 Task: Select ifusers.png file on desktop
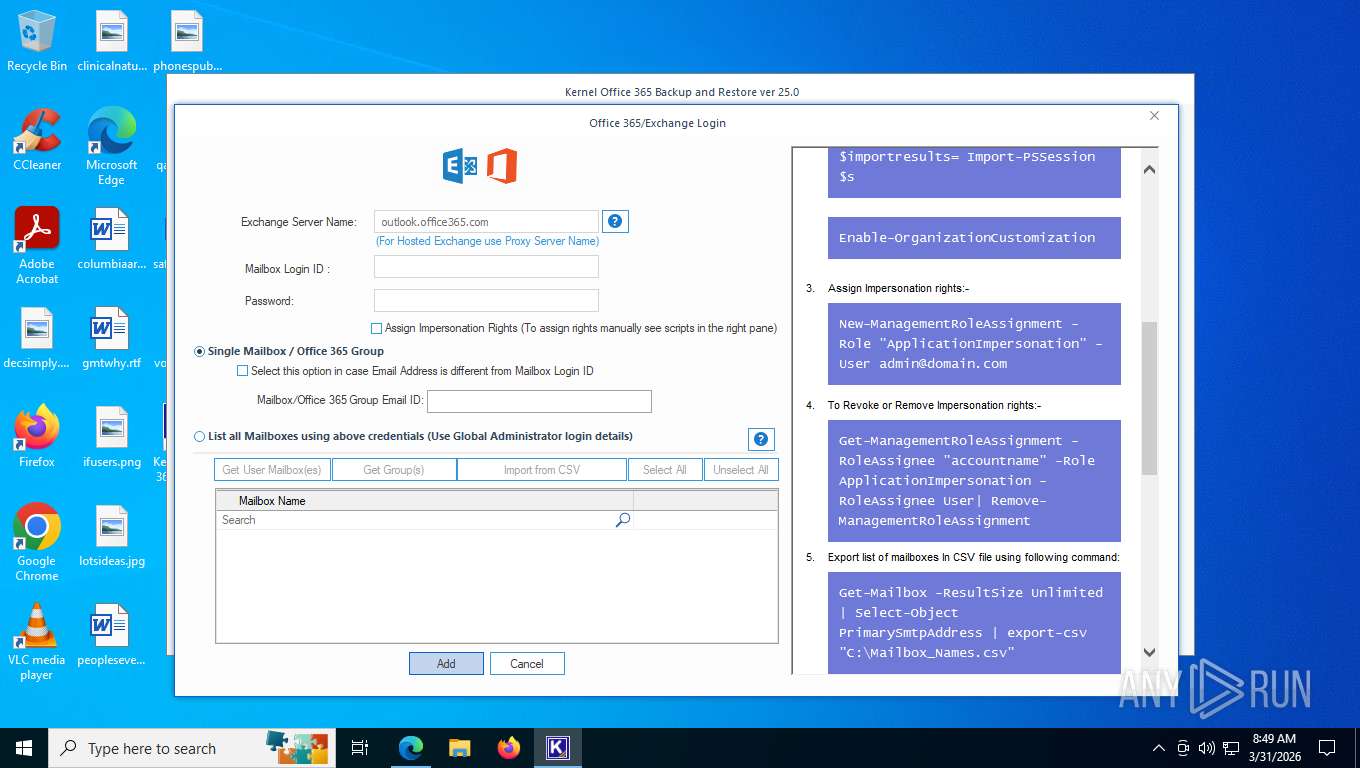click(111, 437)
